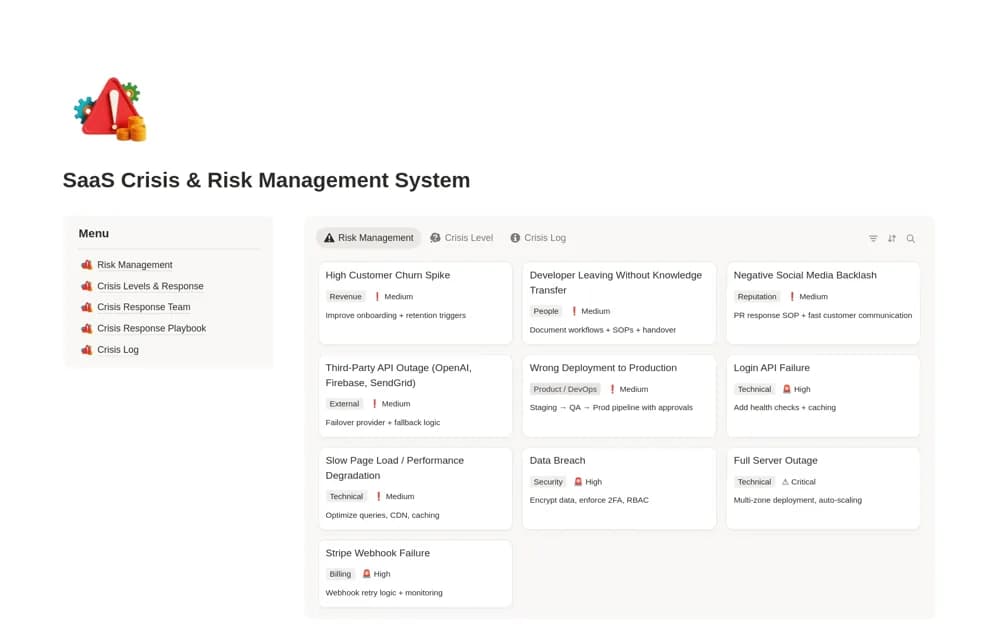Click 'Add health checks + caching' text
This screenshot has height=624, width=1000.
(x=784, y=408)
